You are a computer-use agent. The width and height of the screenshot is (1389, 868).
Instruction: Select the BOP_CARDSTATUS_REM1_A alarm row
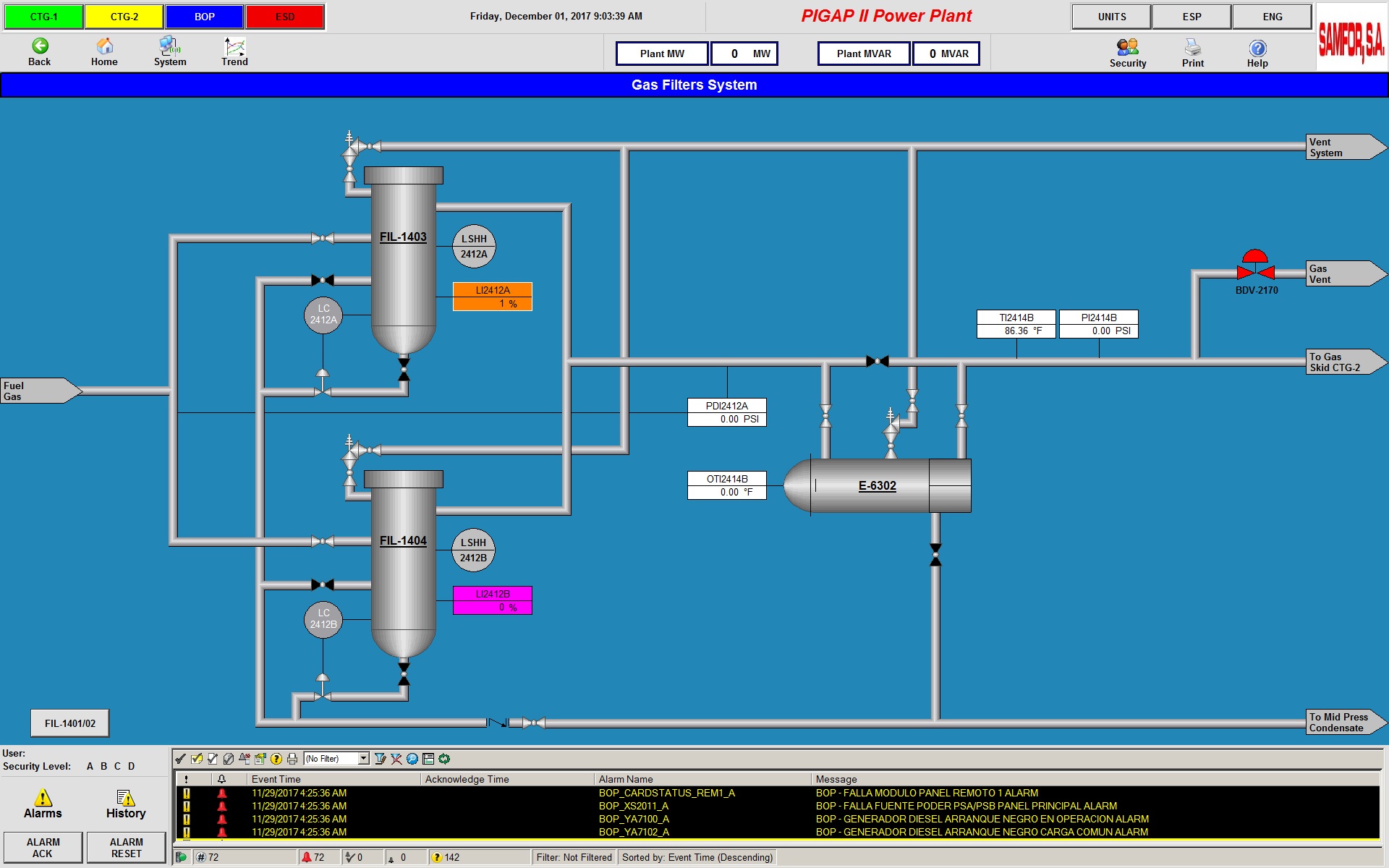(778, 793)
